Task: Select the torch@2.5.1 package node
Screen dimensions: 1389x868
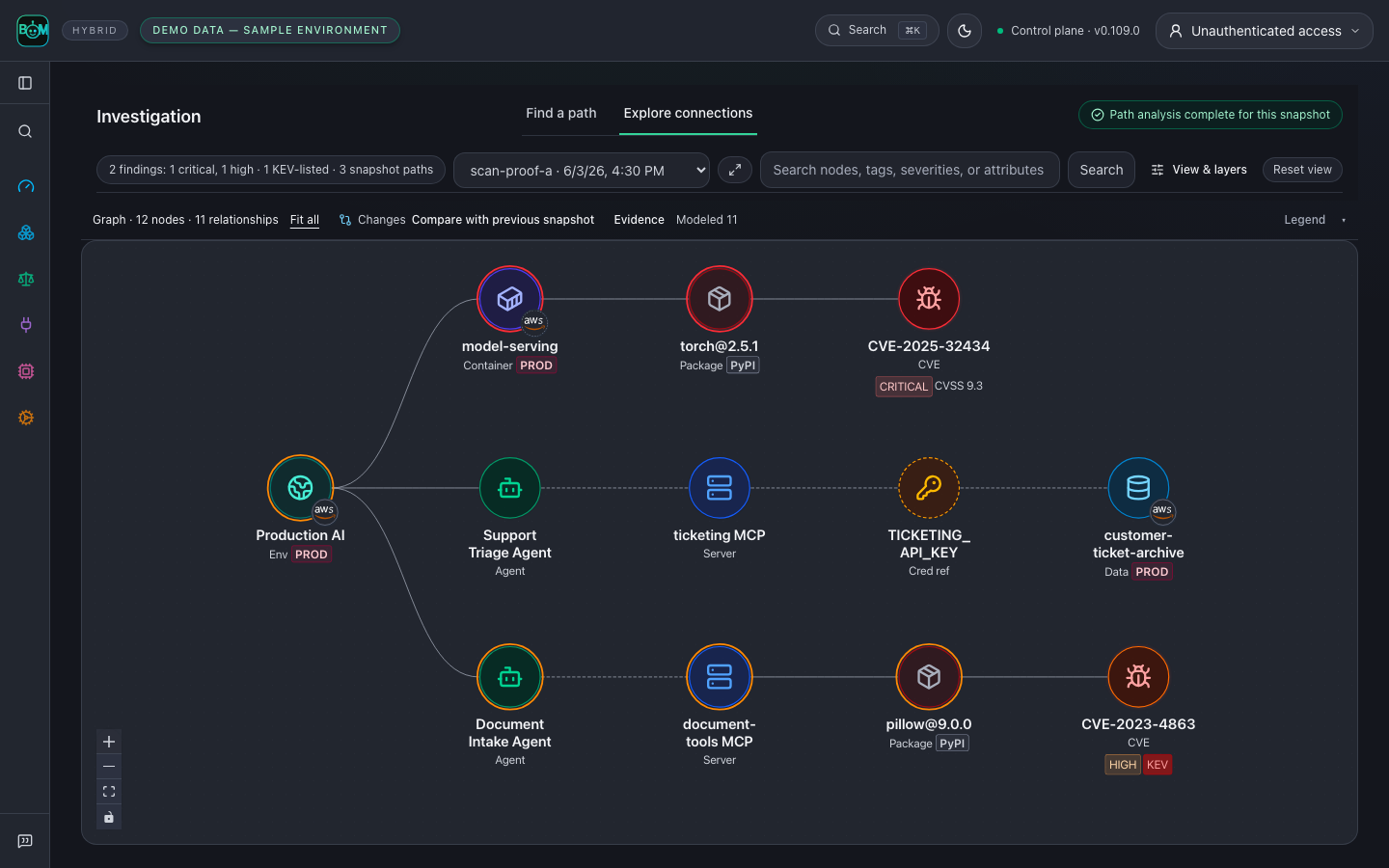Action: coord(720,299)
